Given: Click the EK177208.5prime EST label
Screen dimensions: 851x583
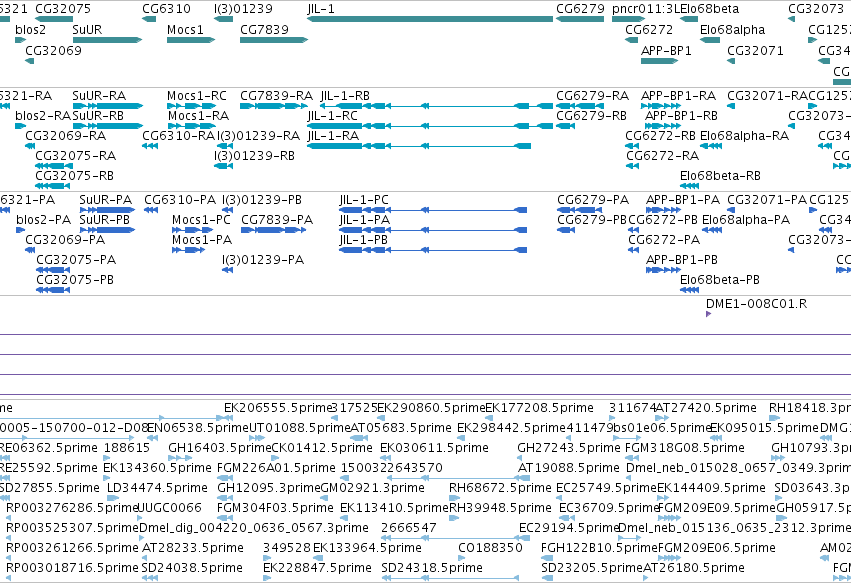Looking at the screenshot, I should pyautogui.click(x=539, y=408).
